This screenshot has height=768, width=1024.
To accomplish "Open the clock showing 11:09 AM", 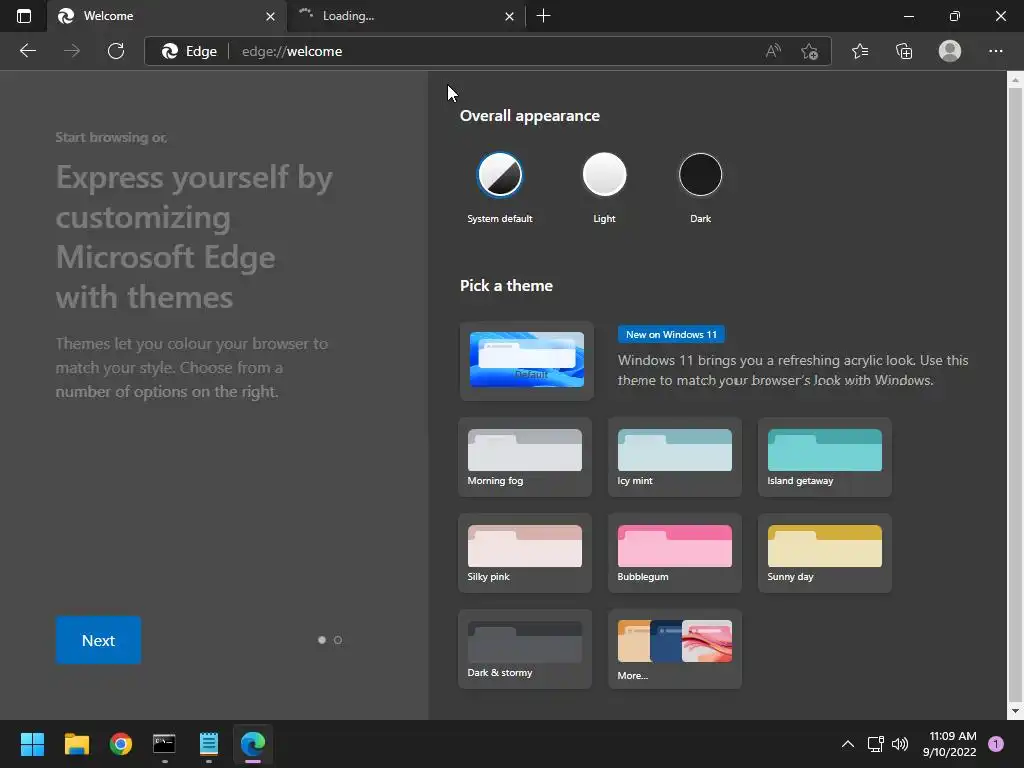I will pyautogui.click(x=950, y=744).
